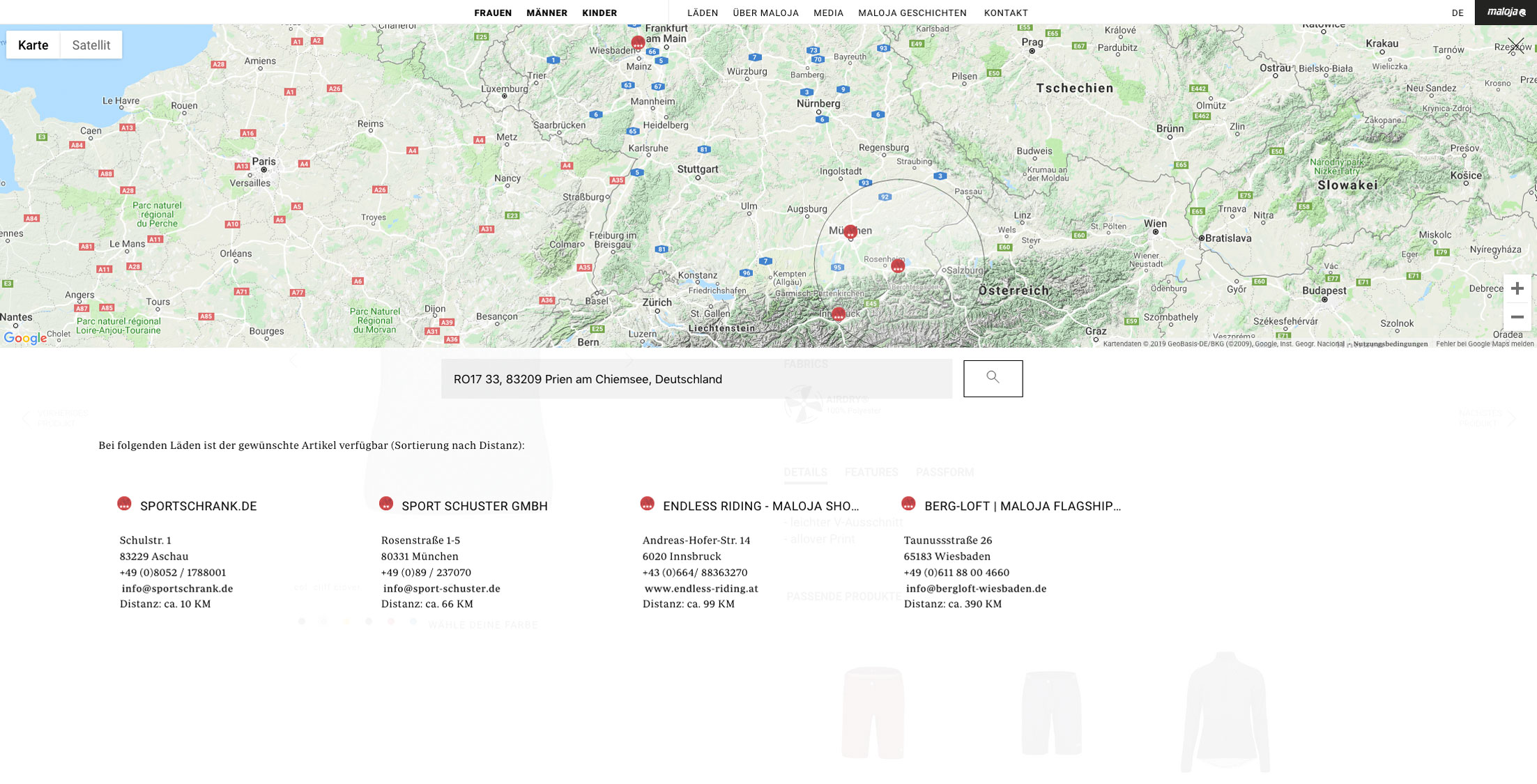Click the Innsbruck store map marker
1537x784 pixels.
[x=839, y=314]
